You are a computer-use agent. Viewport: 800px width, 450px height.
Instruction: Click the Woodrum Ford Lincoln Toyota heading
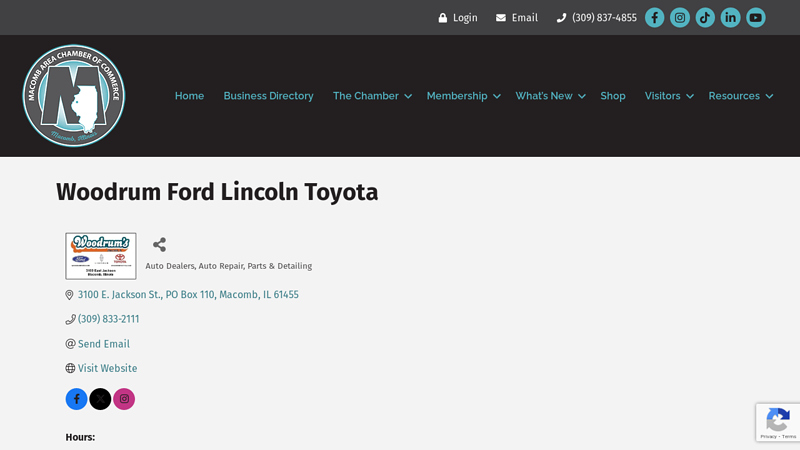[217, 192]
